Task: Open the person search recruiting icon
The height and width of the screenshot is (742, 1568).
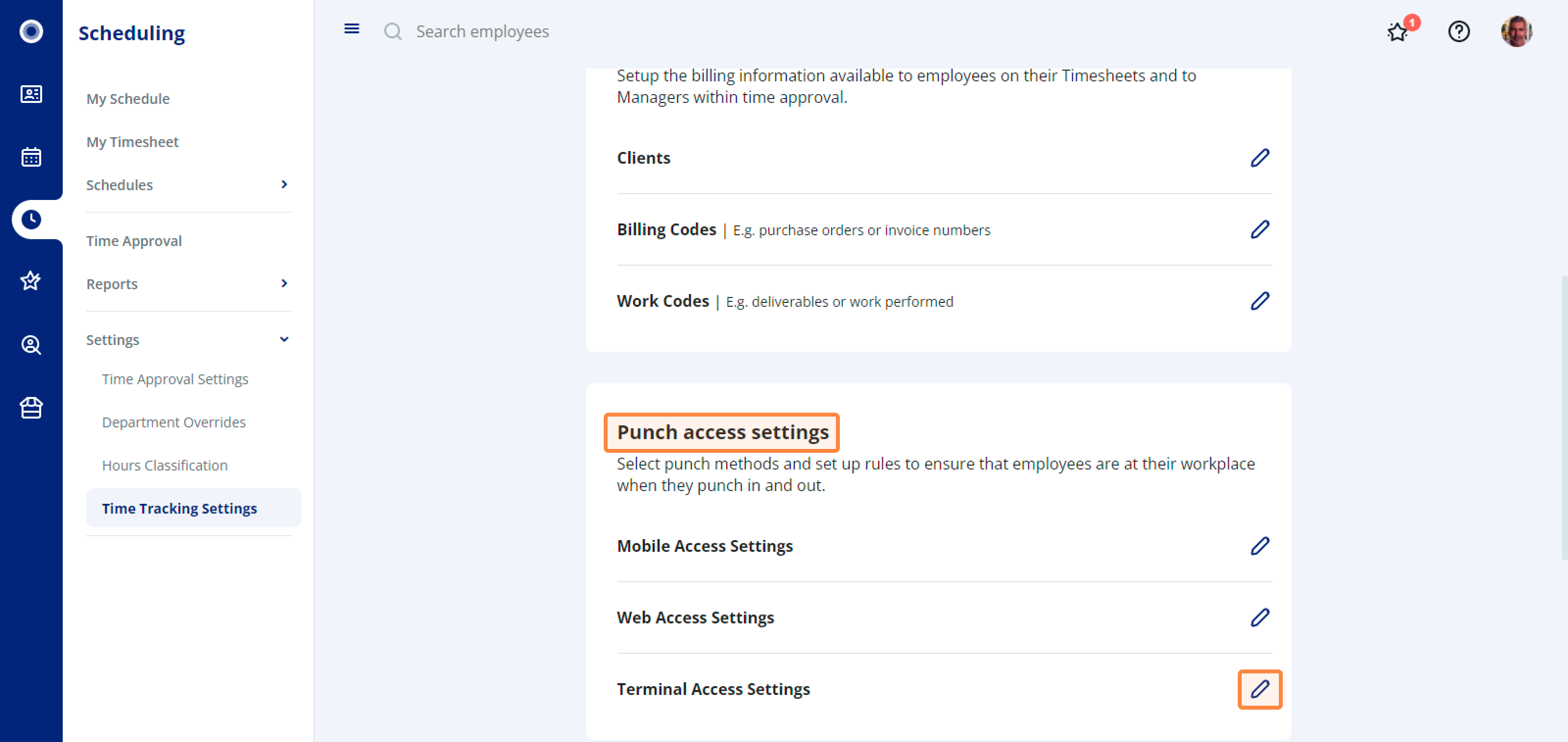Action: (x=31, y=345)
